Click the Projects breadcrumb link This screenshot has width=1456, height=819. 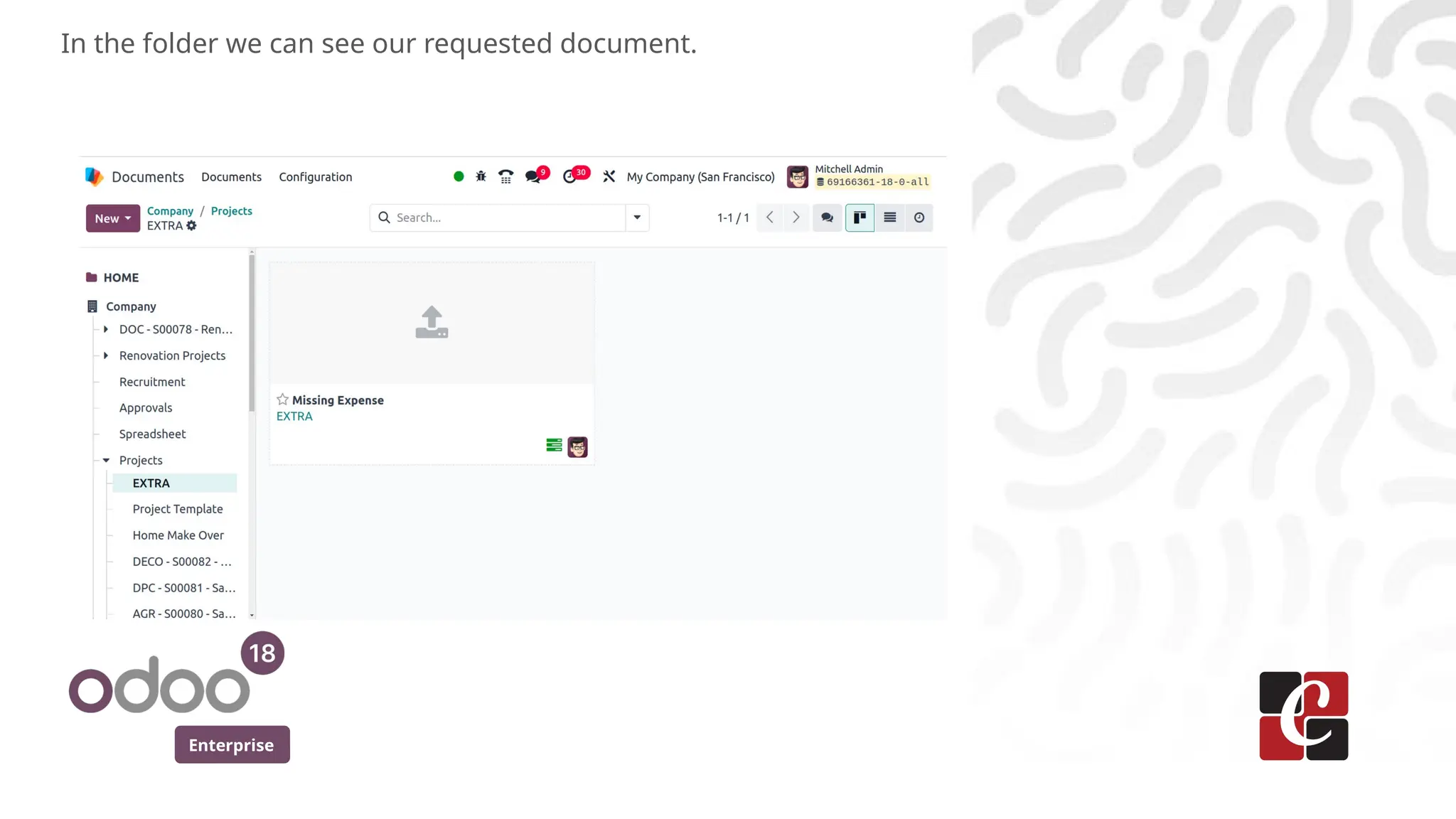coord(231,211)
